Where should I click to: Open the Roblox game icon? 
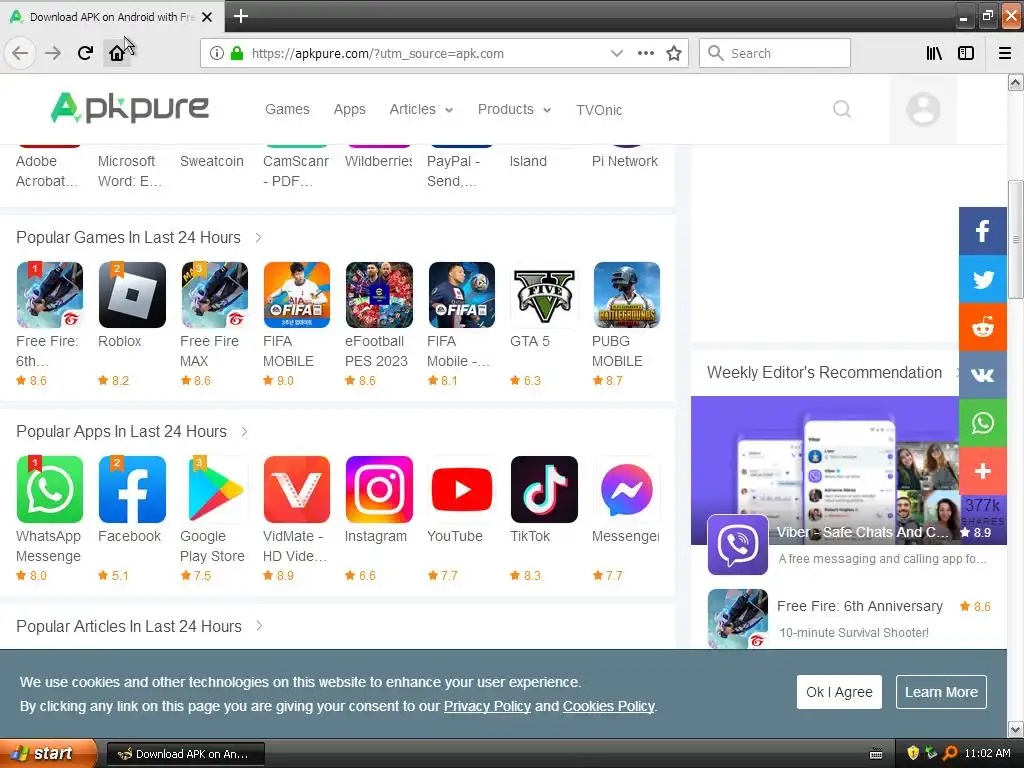(x=132, y=295)
